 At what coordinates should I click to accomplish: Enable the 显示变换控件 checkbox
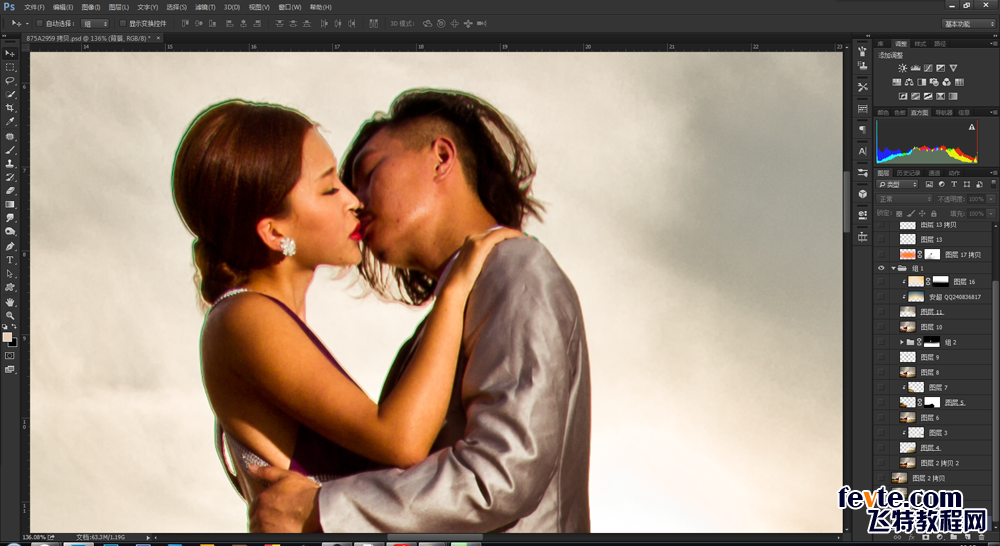pos(123,24)
